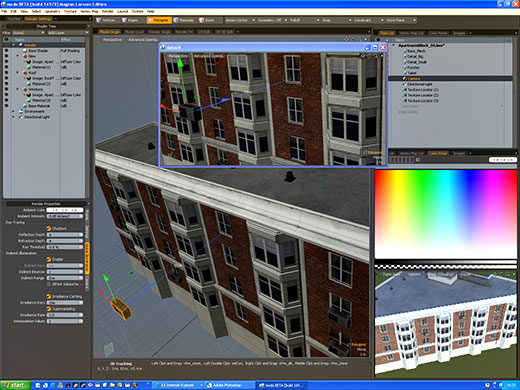Activate Polygons selection mode
Viewport: 520px width, 390px height.
point(159,20)
